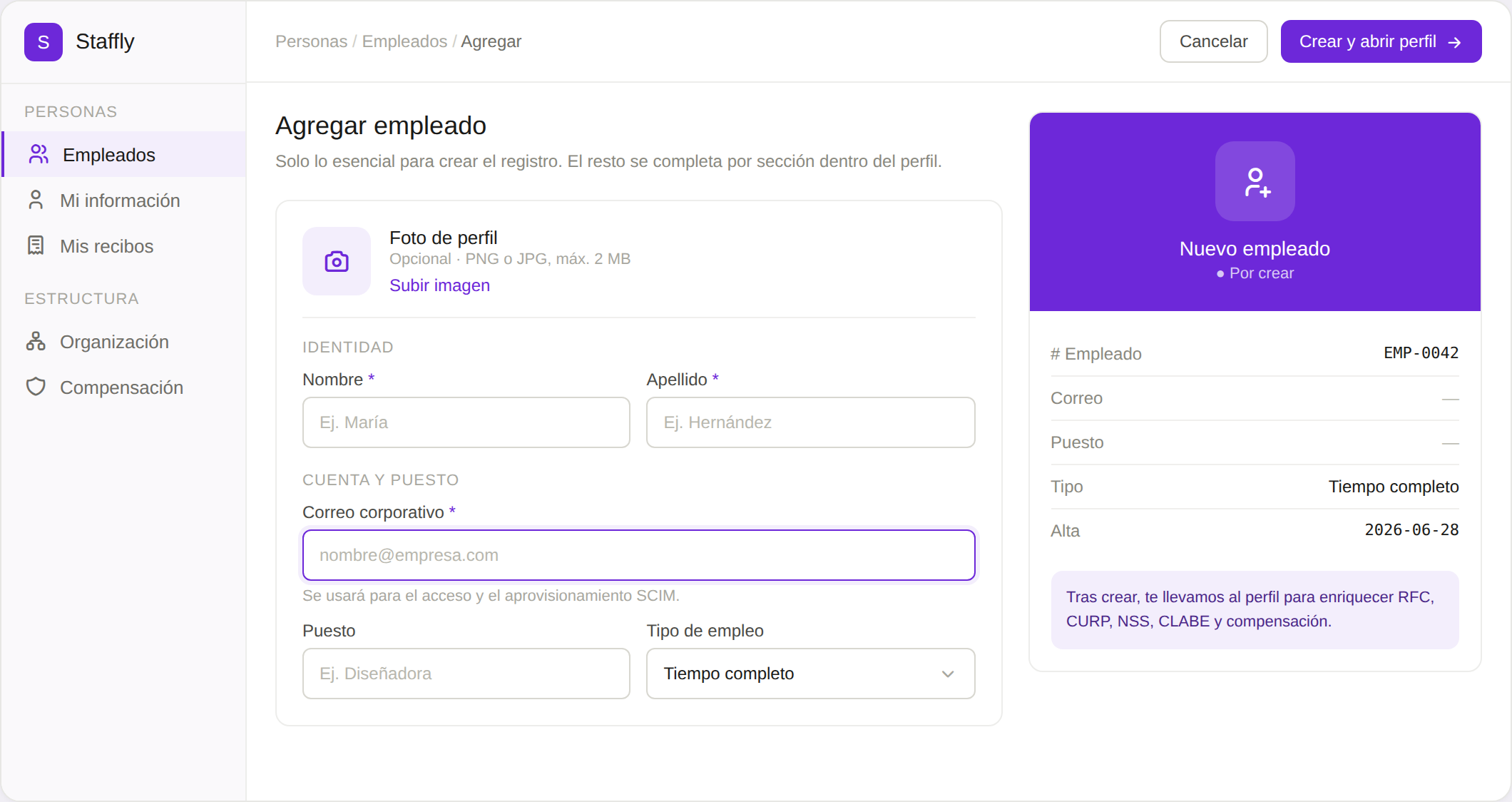Image resolution: width=1512 pixels, height=802 pixels.
Task: Click the Cancelar button
Action: click(x=1213, y=41)
